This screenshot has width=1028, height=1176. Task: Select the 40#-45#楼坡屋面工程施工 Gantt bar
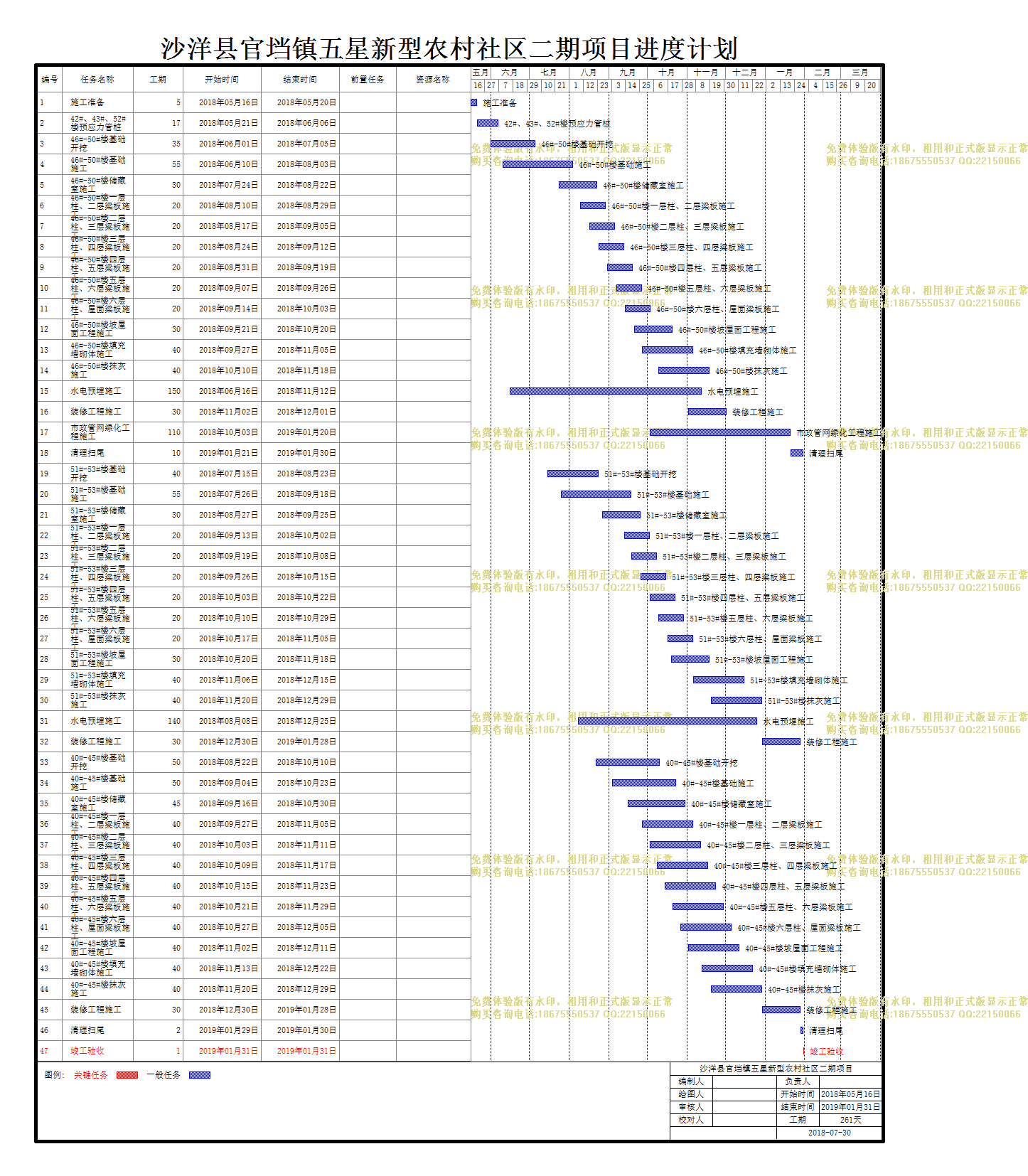(x=713, y=948)
